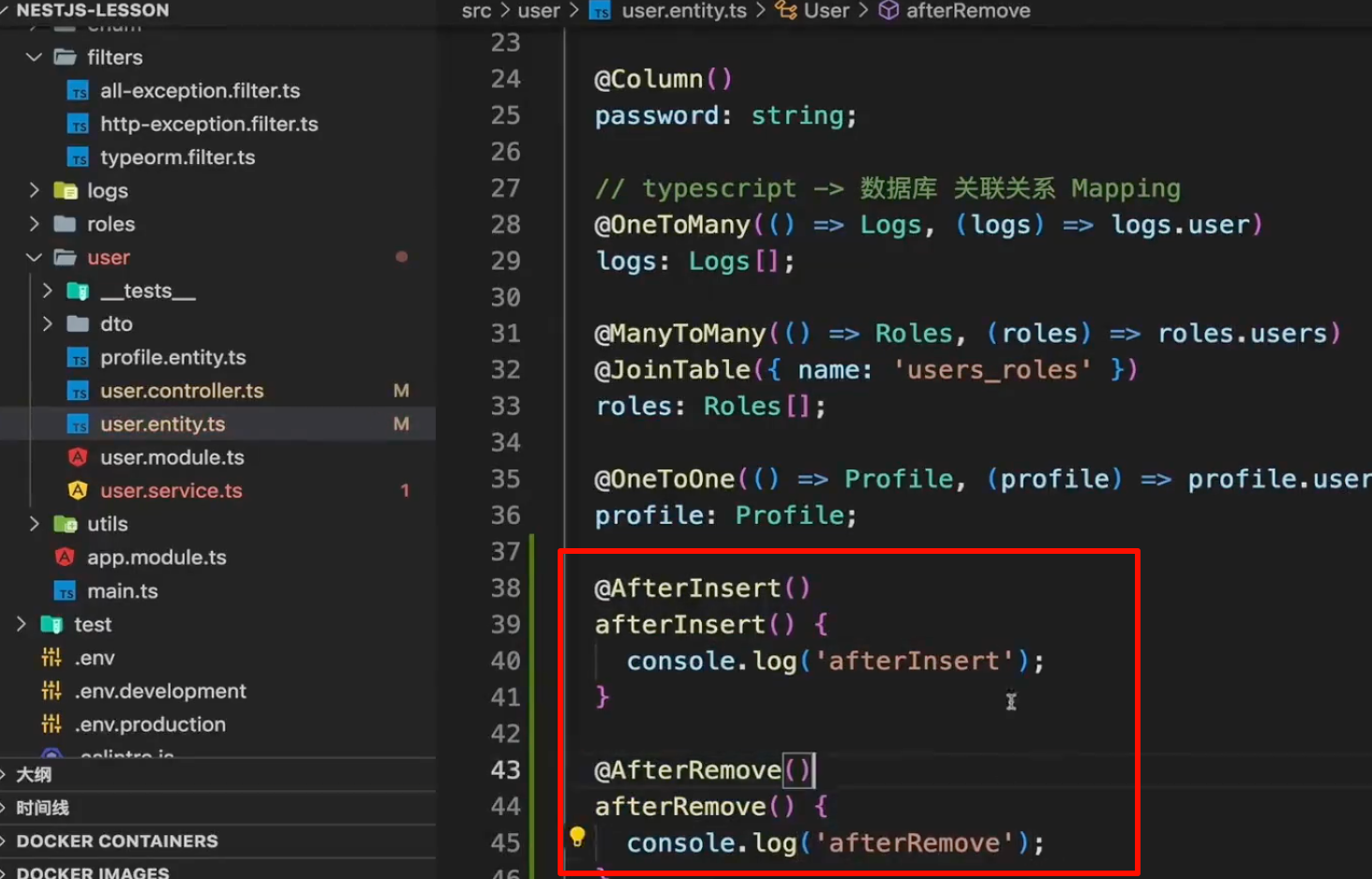
Task: Click the roles folder icon
Action: point(65,224)
